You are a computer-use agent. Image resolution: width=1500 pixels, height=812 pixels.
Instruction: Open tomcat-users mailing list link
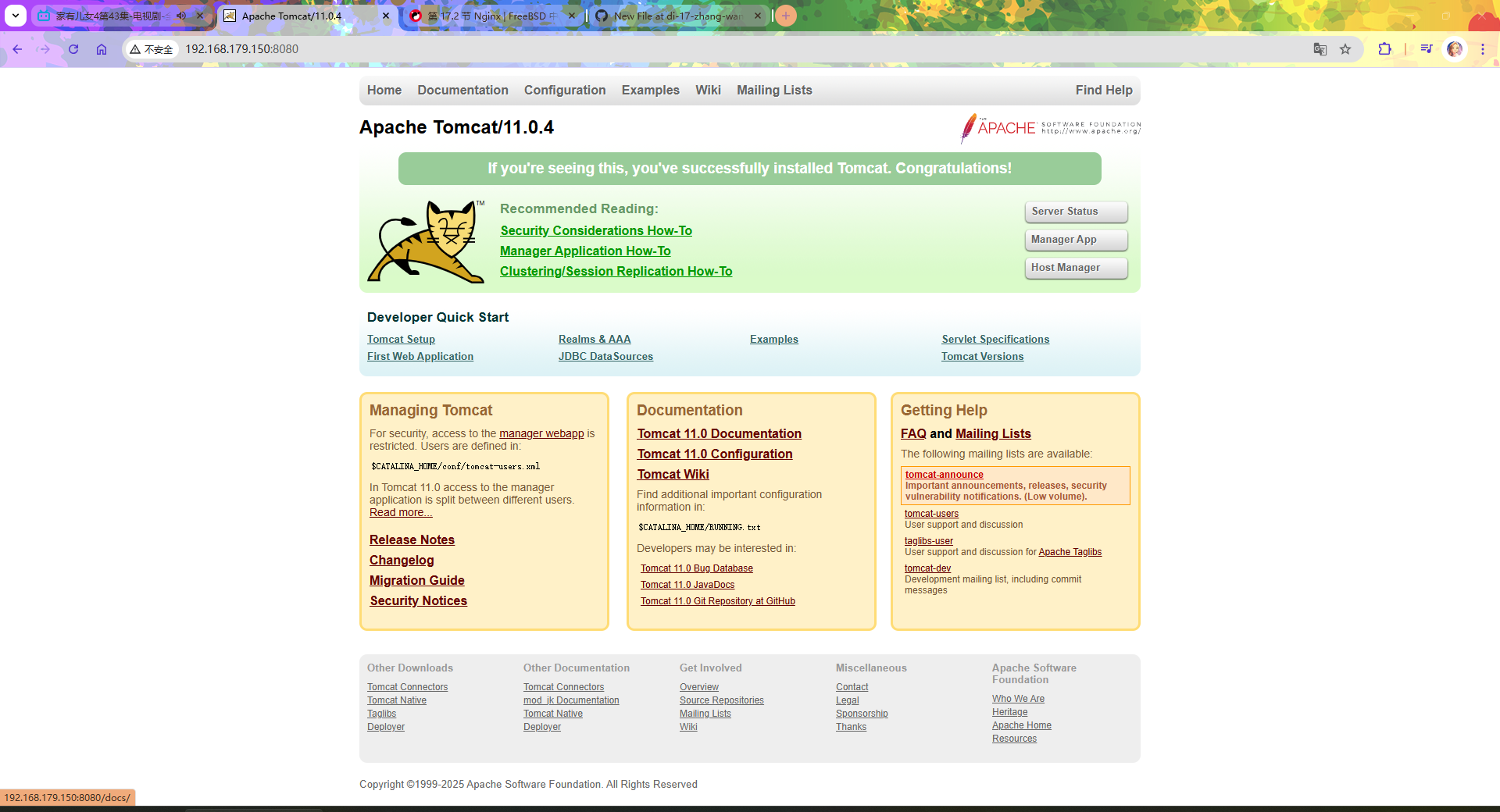[x=931, y=514]
